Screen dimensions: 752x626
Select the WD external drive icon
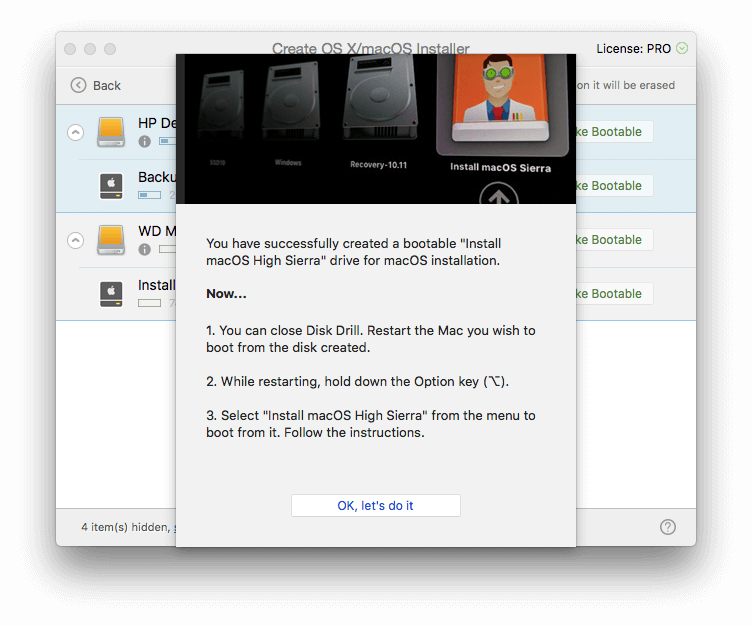click(111, 240)
